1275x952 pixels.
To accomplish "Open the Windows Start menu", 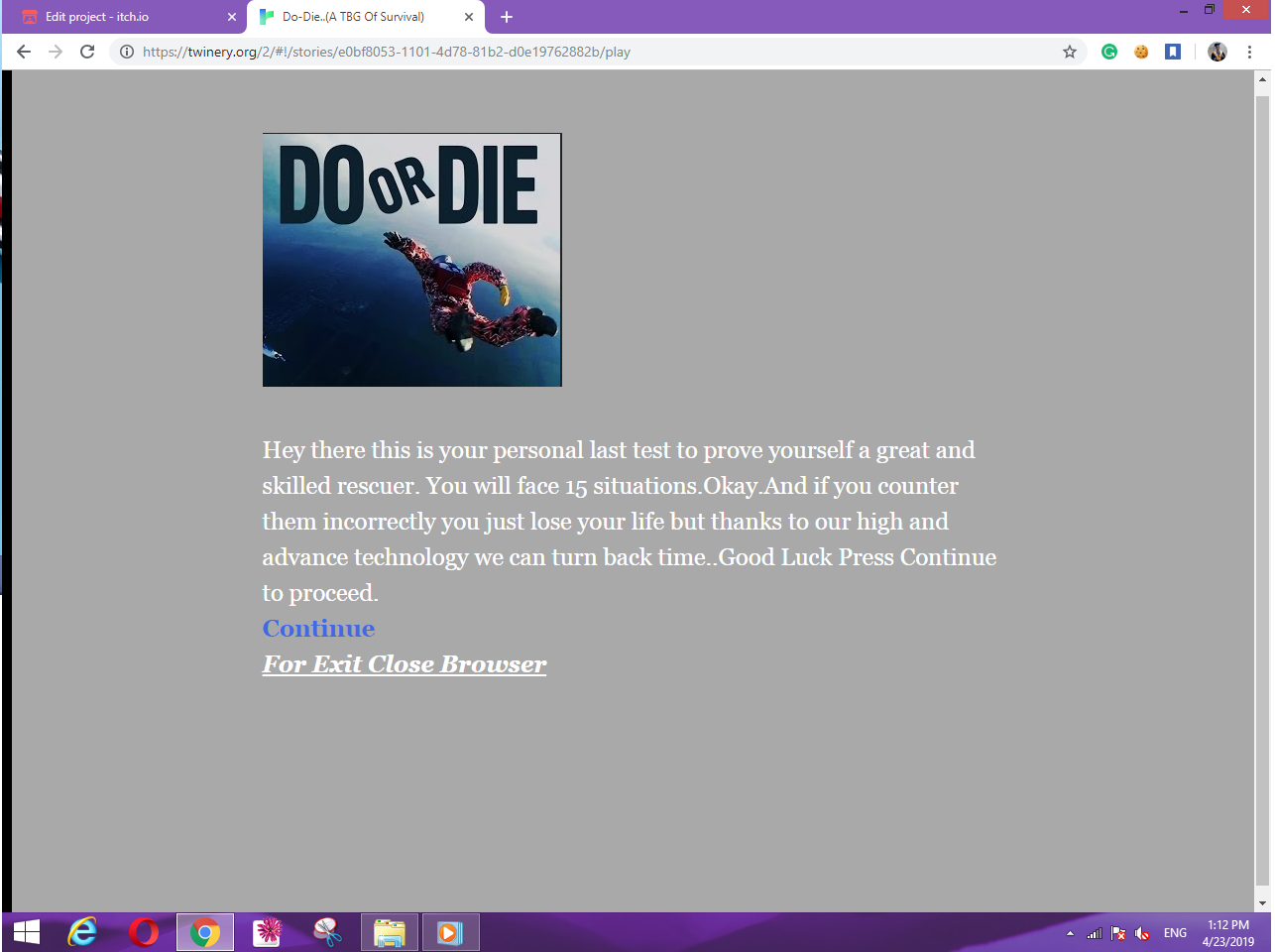I will 27,932.
